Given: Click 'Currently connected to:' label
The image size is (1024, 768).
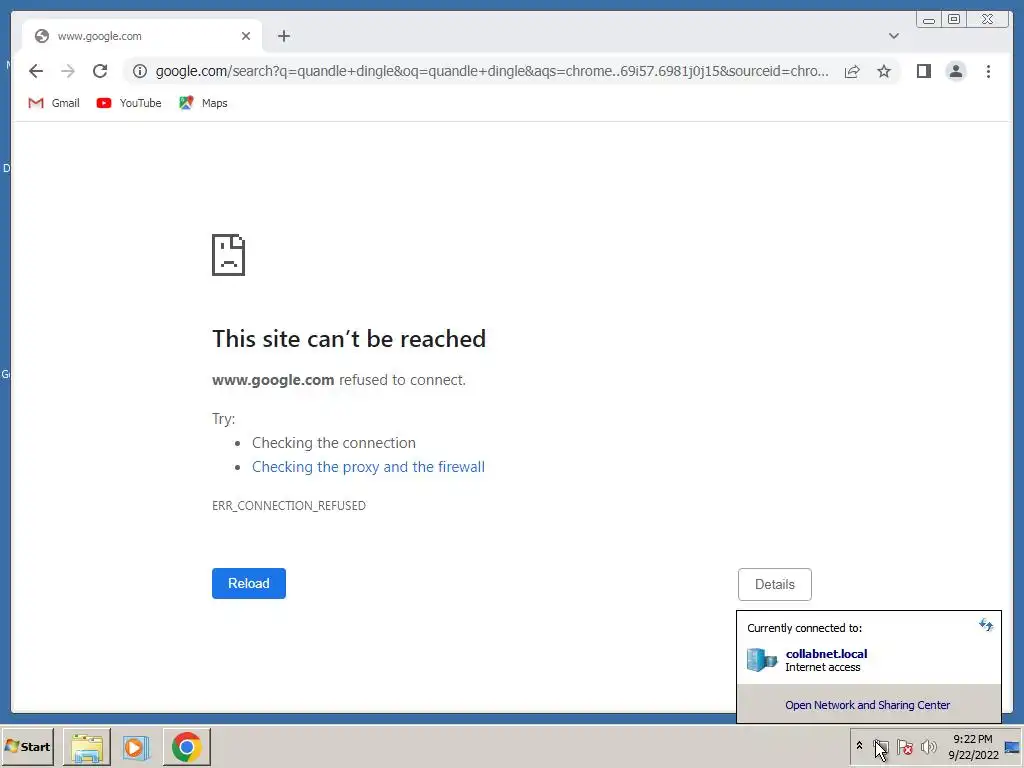Looking at the screenshot, I should pos(805,628).
